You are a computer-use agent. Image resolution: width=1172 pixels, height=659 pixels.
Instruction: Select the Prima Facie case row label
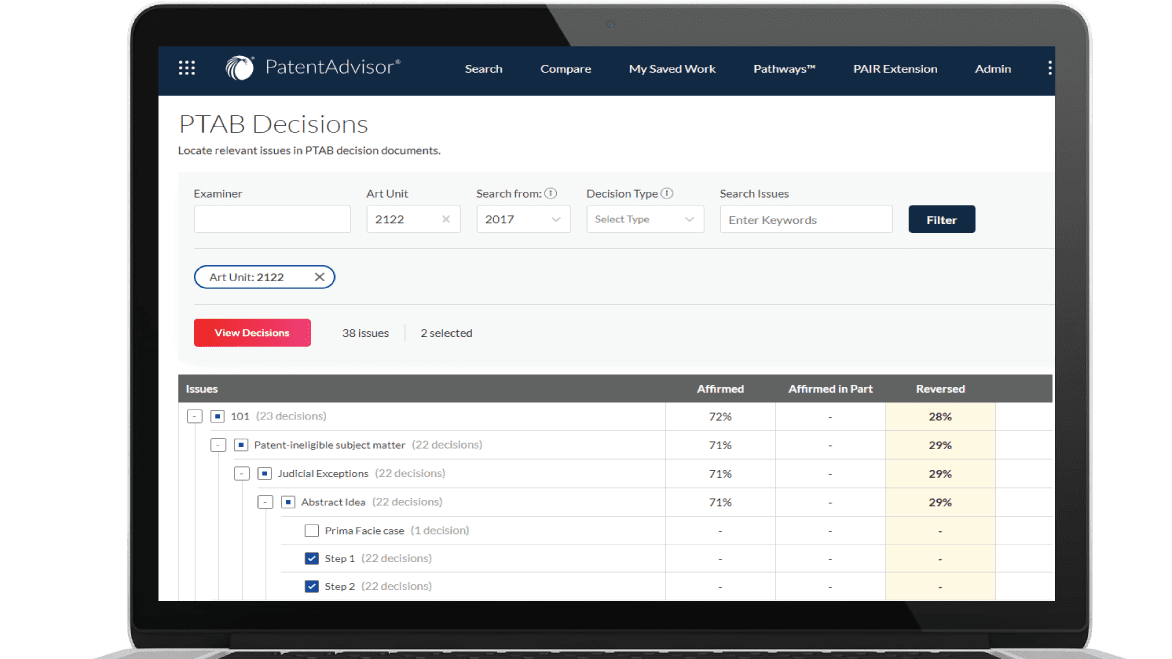[x=364, y=530]
